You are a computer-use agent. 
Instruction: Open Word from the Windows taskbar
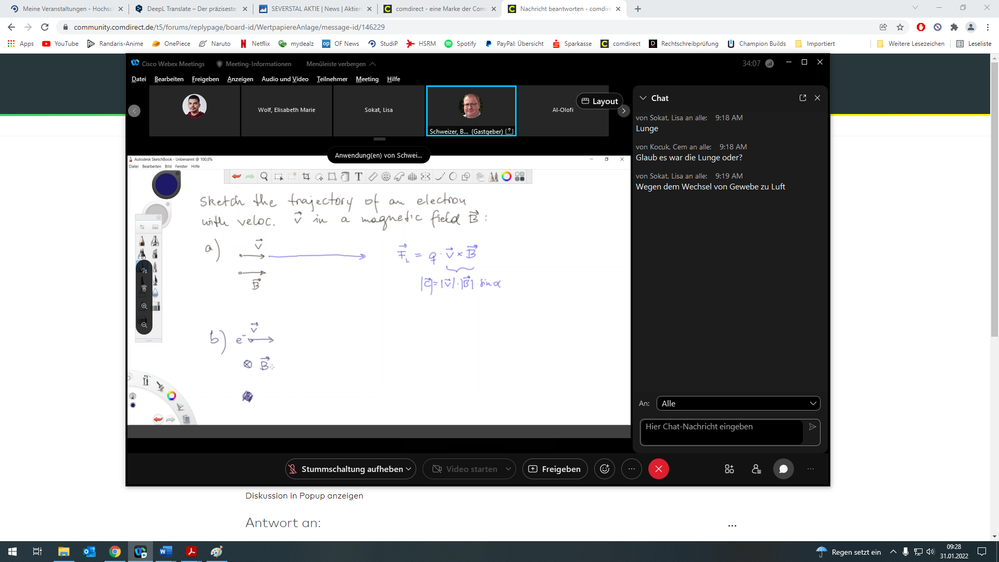click(166, 552)
